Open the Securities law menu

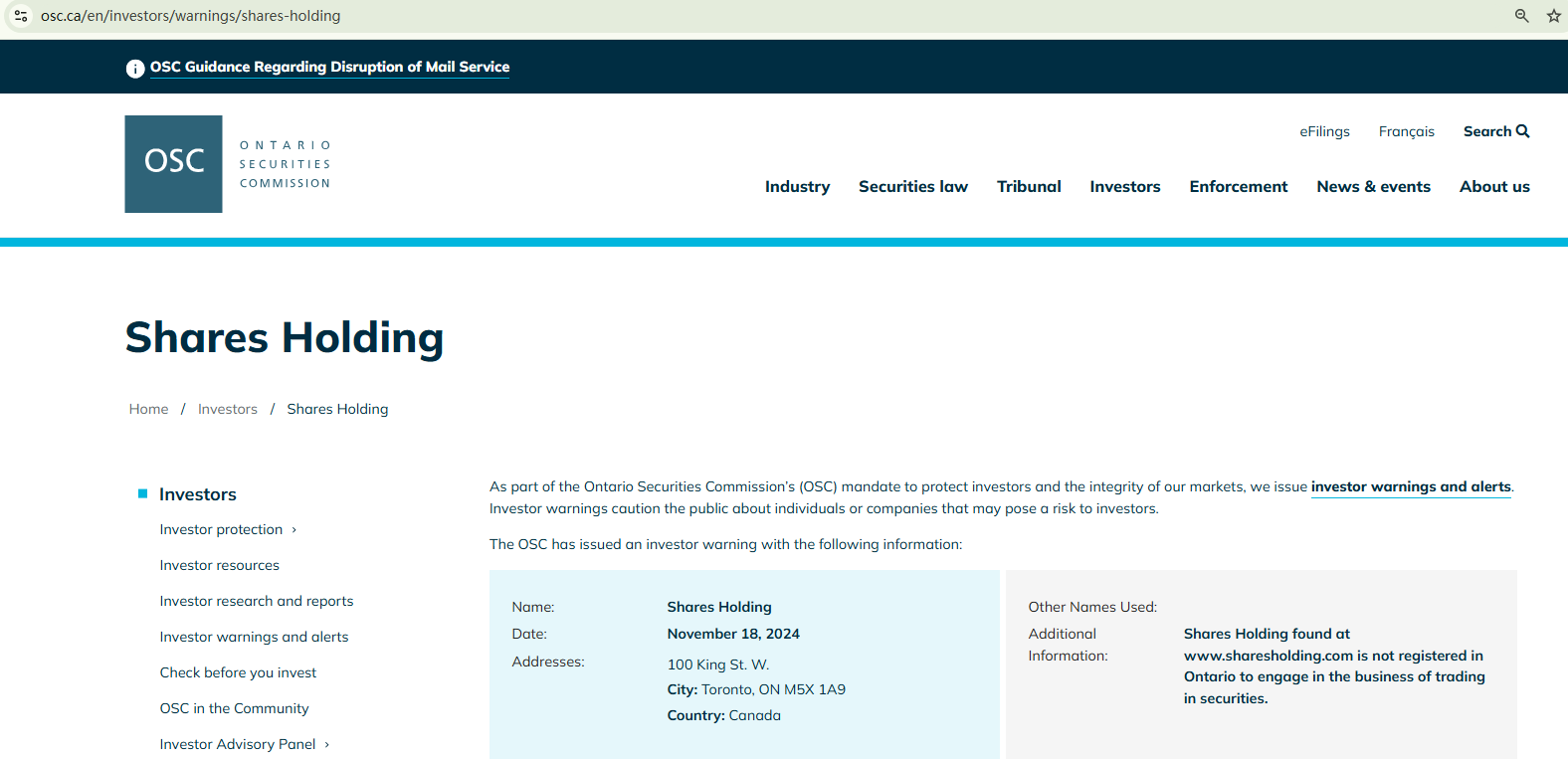(x=913, y=187)
